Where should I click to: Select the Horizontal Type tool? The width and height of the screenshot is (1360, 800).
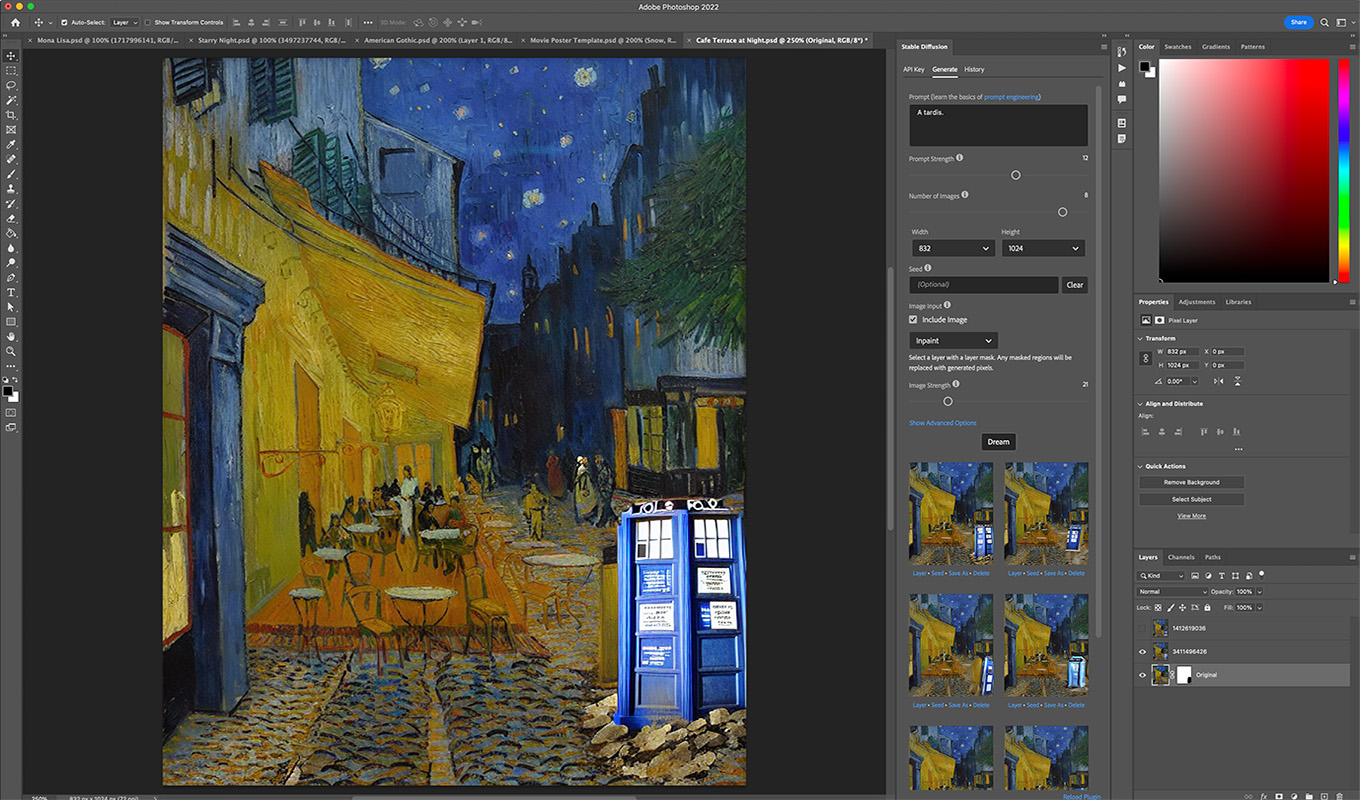pos(11,292)
